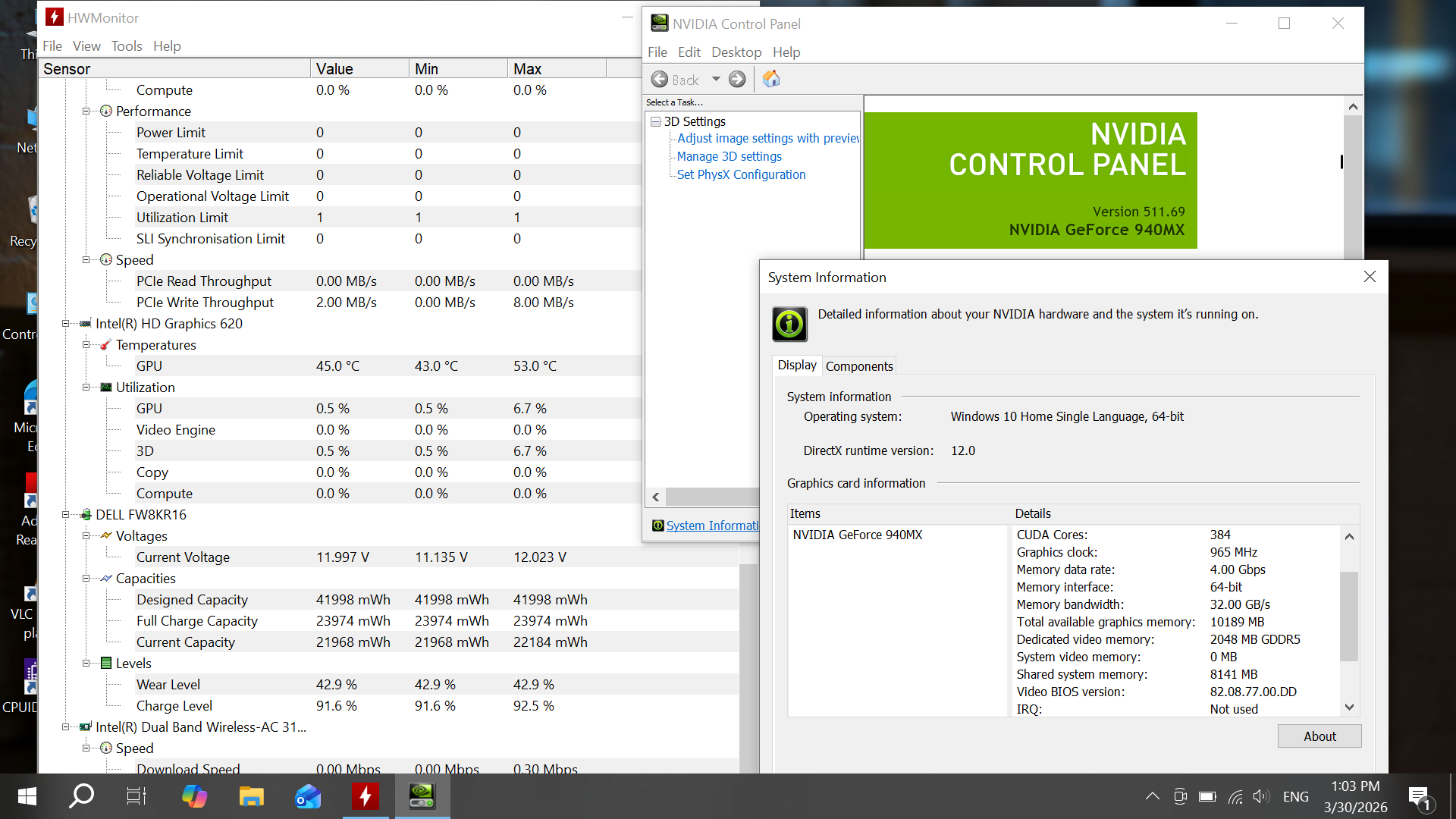Click the HWMonitor icon in taskbar

(x=365, y=796)
